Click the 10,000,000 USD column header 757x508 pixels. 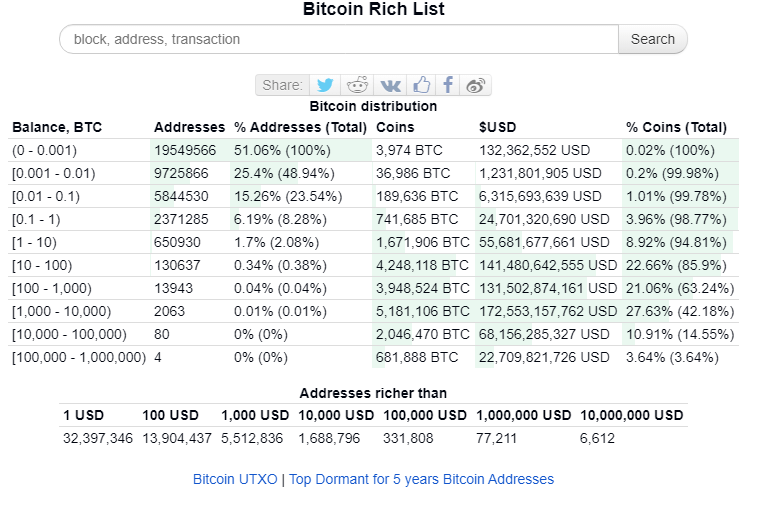[x=631, y=415]
